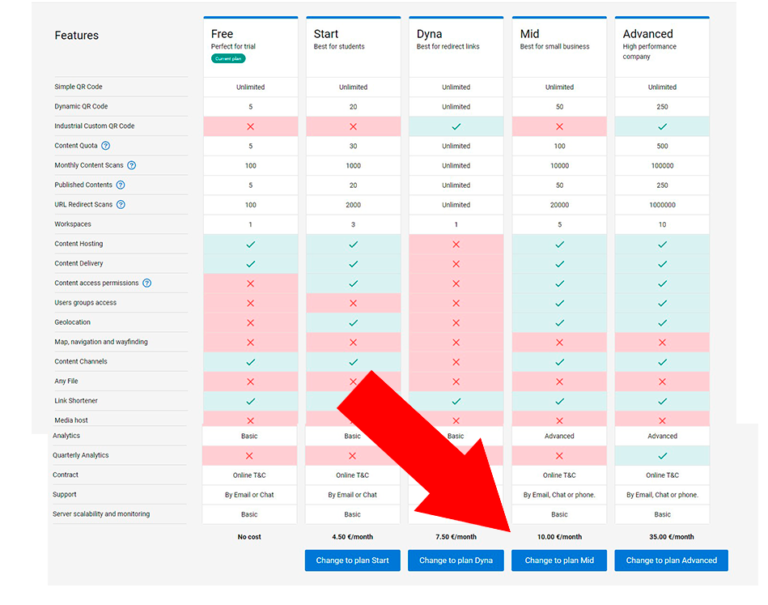Click the Link Shortener row label
The image size is (768, 605).
[x=76, y=400]
